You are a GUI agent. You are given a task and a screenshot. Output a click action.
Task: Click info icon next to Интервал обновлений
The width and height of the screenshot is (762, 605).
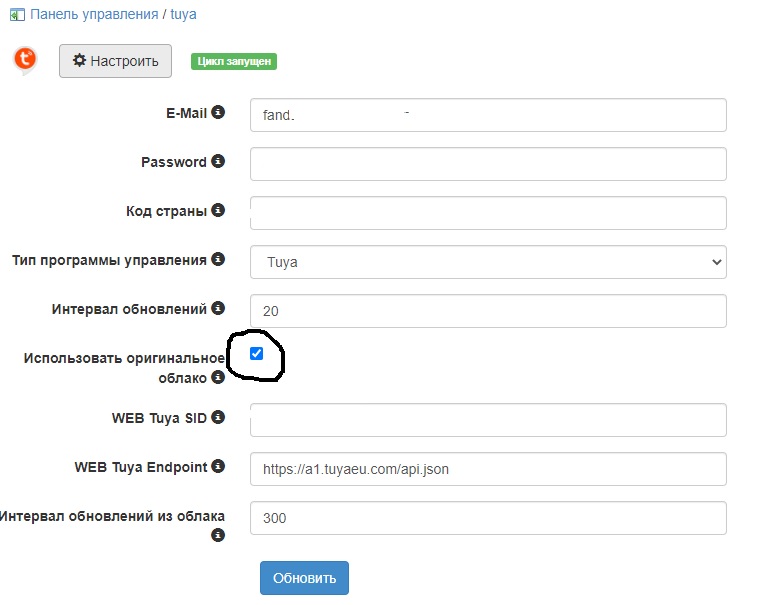coord(218,309)
